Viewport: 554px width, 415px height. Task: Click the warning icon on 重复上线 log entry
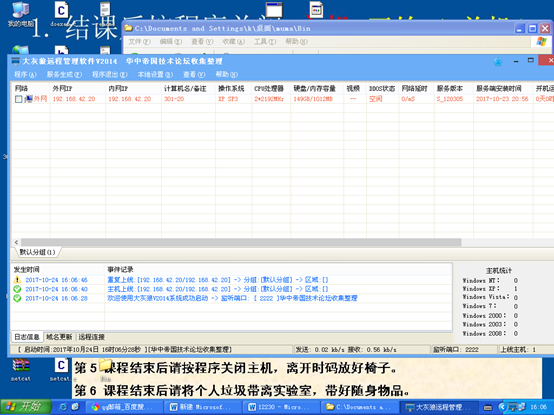pyautogui.click(x=17, y=280)
